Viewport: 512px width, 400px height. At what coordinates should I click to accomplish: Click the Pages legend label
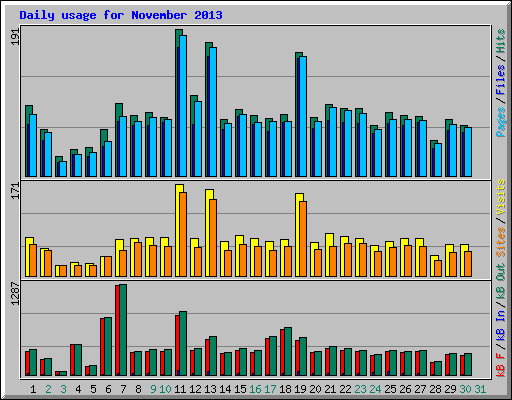point(500,122)
